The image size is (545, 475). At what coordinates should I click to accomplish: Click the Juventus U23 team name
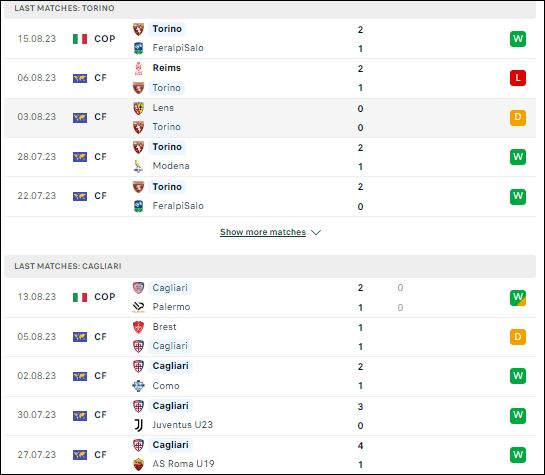click(x=182, y=425)
